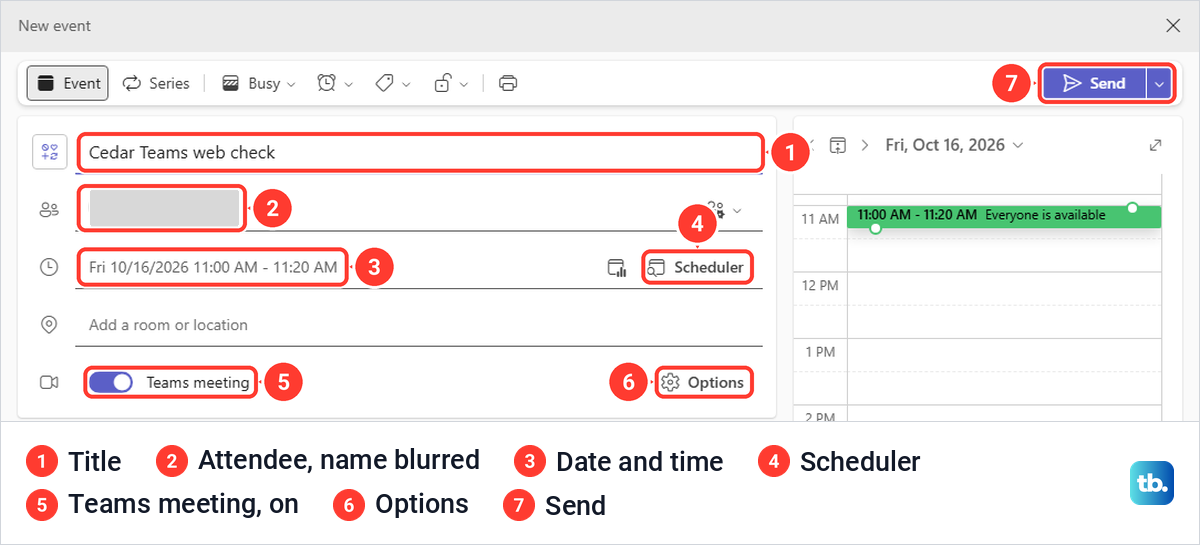Open the Scheduler

(697, 267)
